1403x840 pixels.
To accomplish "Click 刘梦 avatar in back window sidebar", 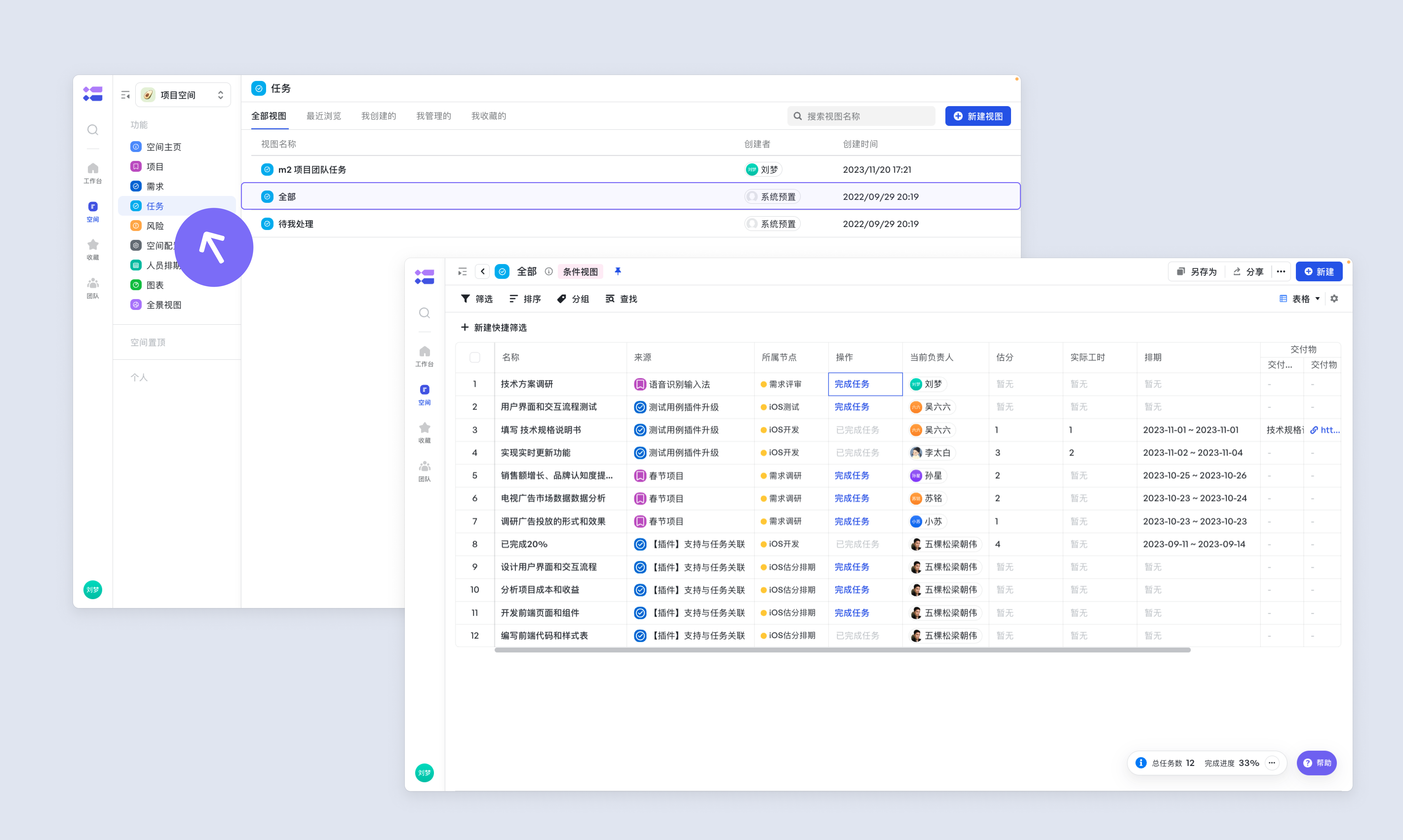I will point(93,590).
